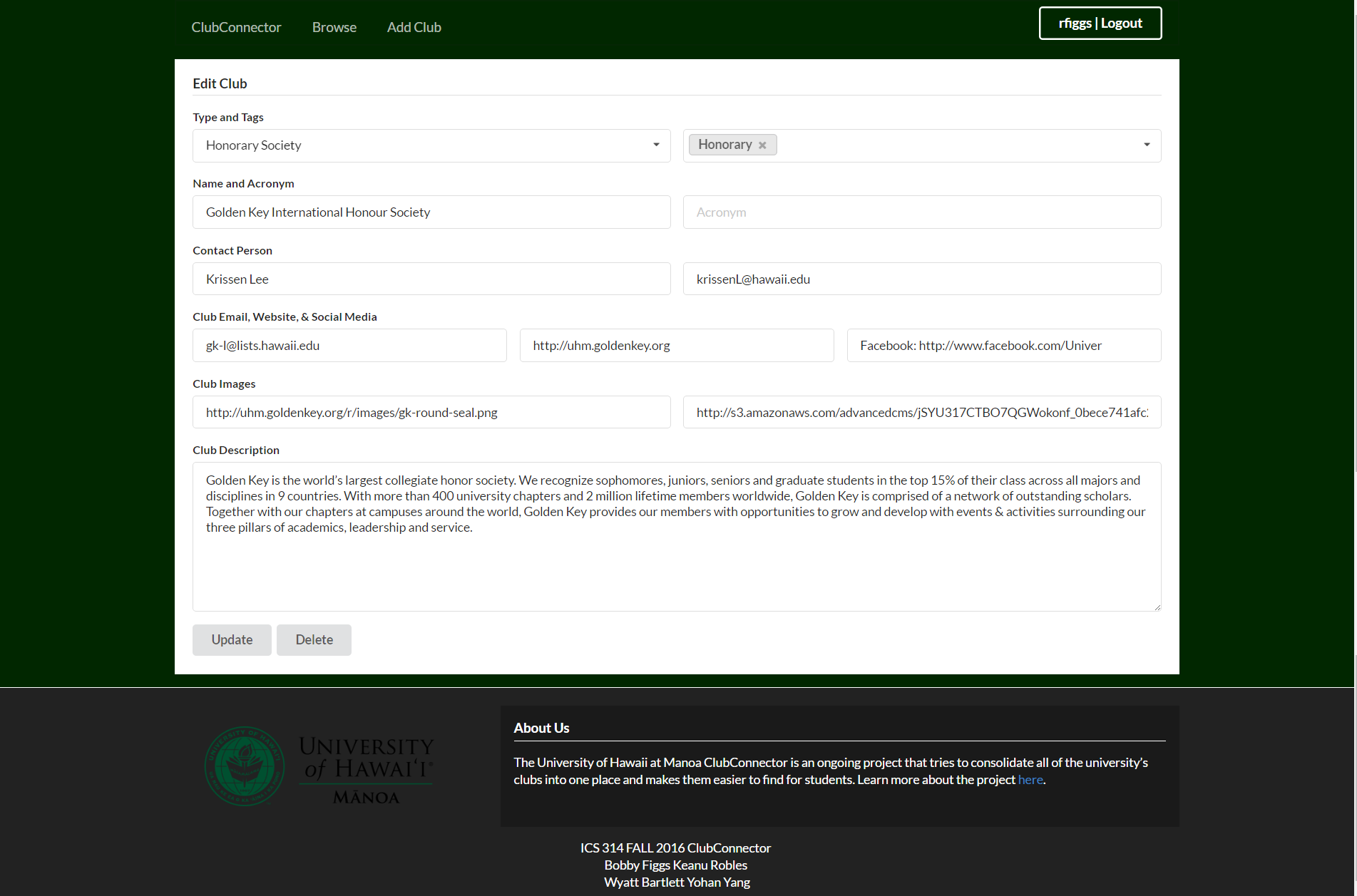1357x896 pixels.
Task: Select the Krissen Lee contact name field
Action: 431,279
